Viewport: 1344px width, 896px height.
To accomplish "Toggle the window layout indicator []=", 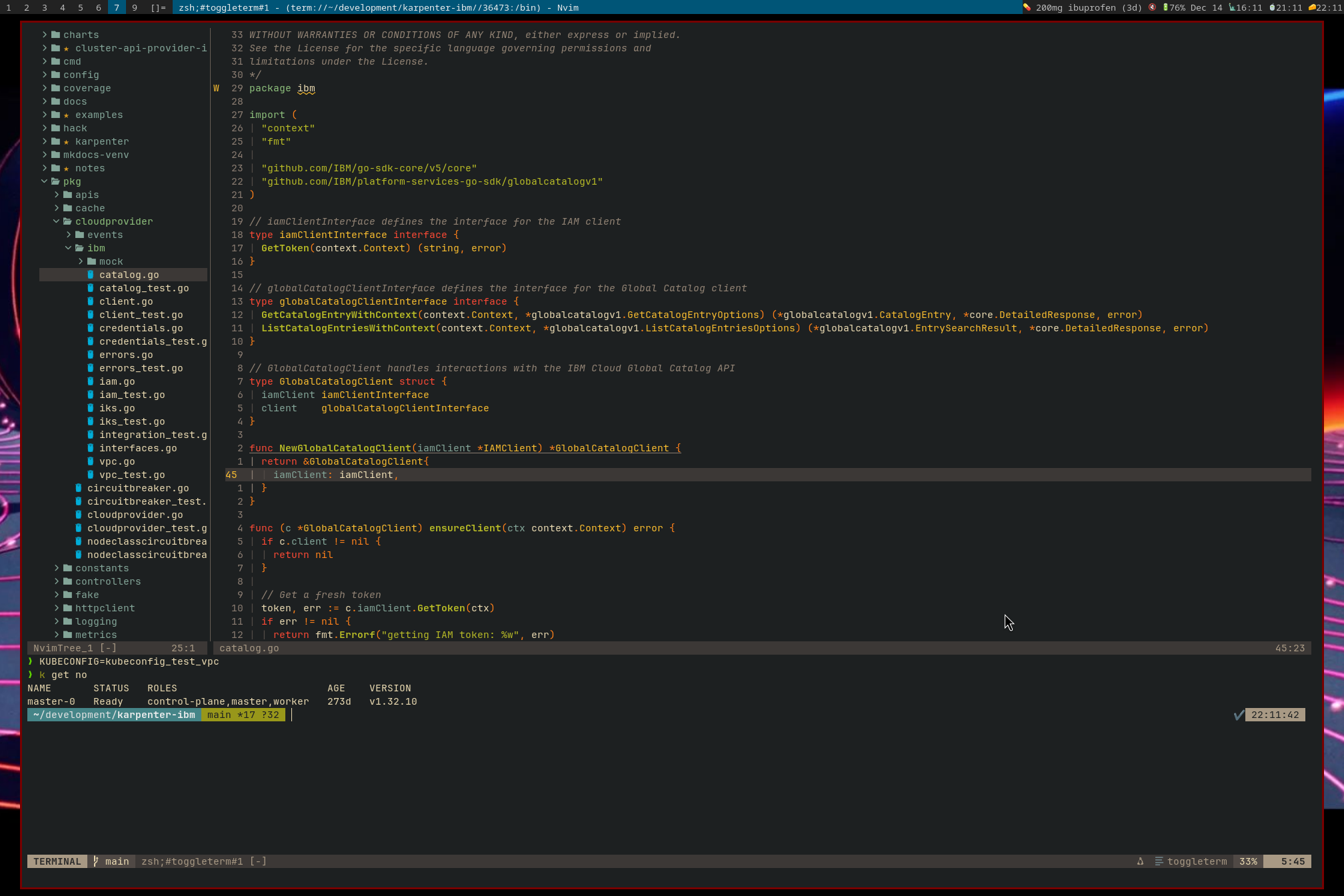I will tap(158, 7).
